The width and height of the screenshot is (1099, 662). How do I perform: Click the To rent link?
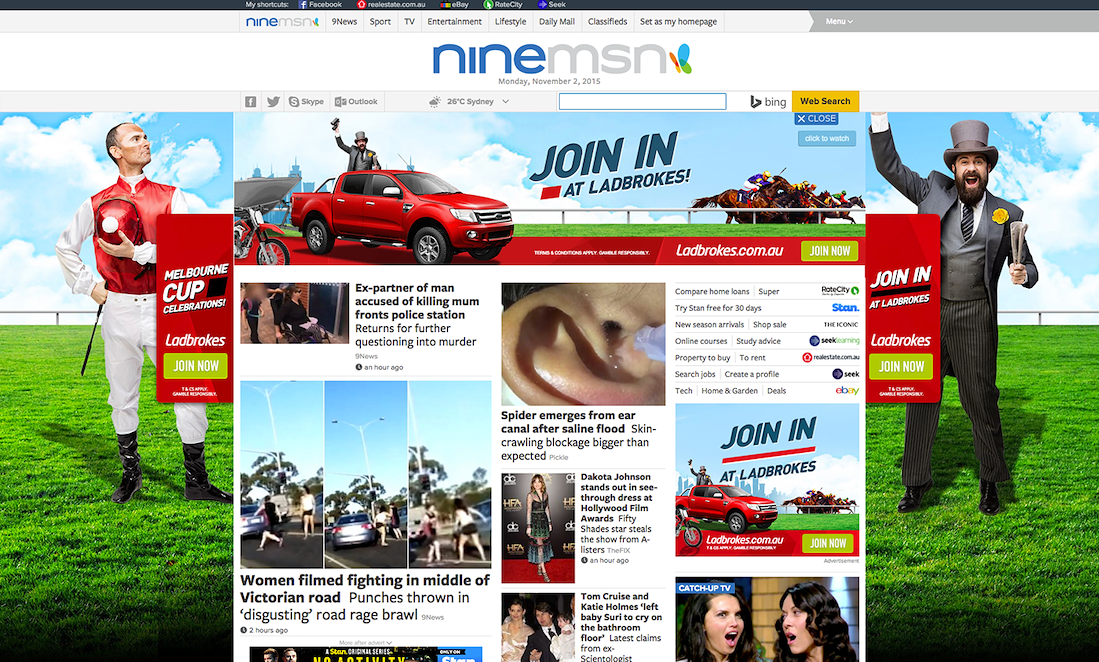pos(752,358)
